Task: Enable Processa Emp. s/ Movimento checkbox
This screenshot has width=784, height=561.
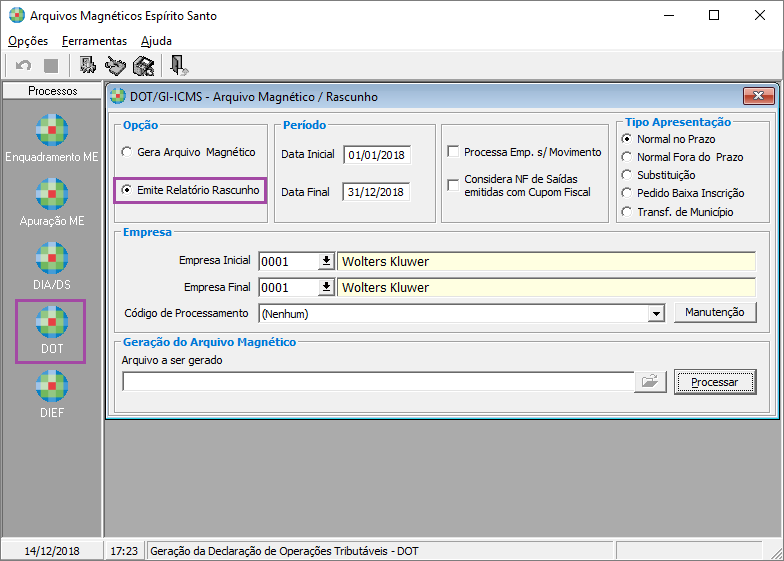Action: click(453, 152)
